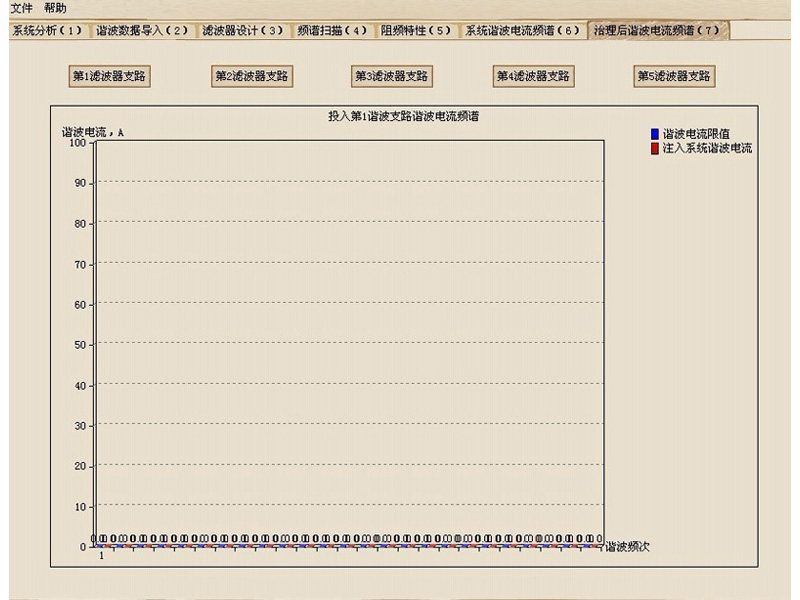Click the 50 gridline in the chart

pyautogui.click(x=348, y=344)
